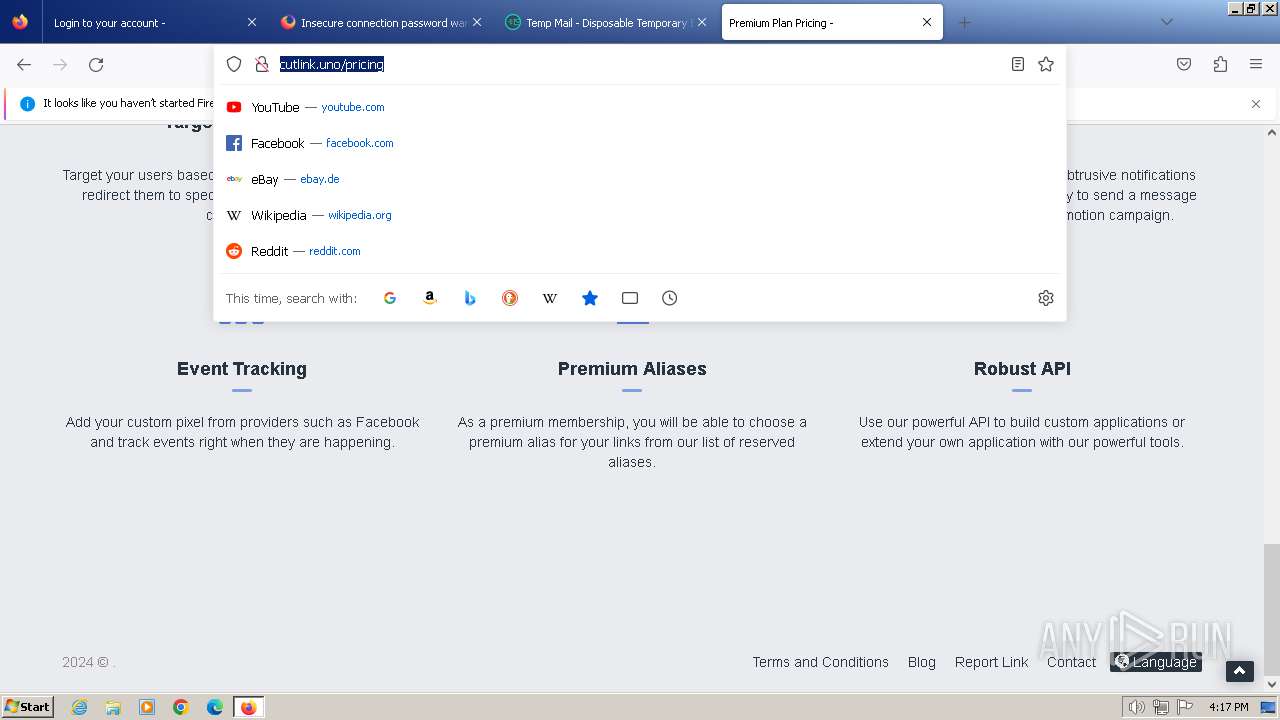Image resolution: width=1280 pixels, height=720 pixels.
Task: Select the Wikipedia suggestion
Action: (640, 215)
